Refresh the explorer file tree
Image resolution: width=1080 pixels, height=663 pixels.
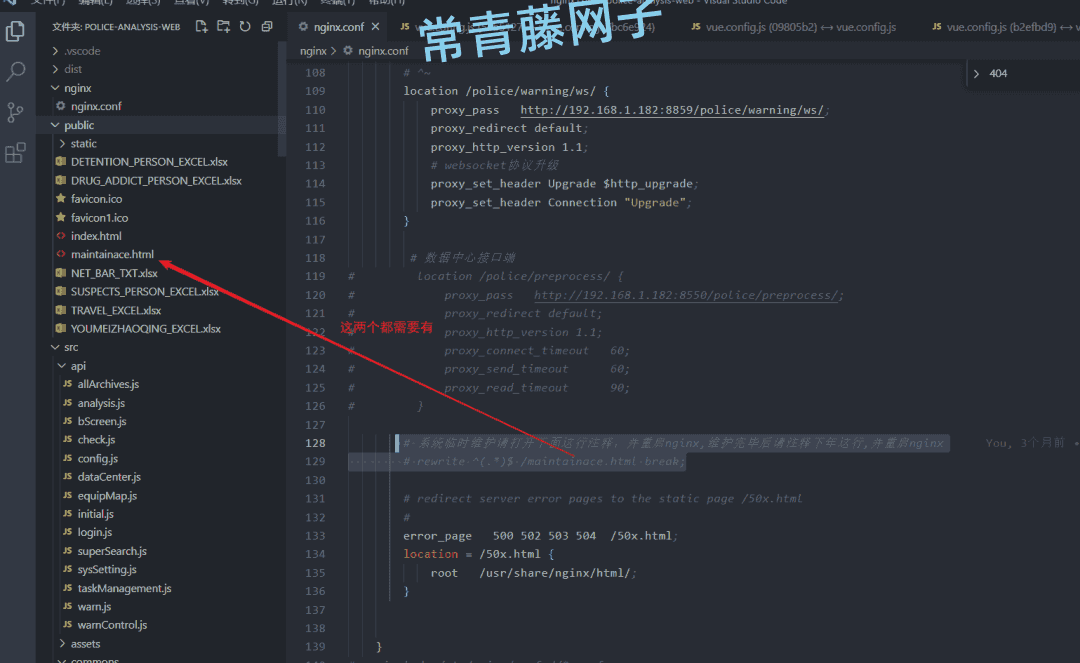(x=245, y=26)
